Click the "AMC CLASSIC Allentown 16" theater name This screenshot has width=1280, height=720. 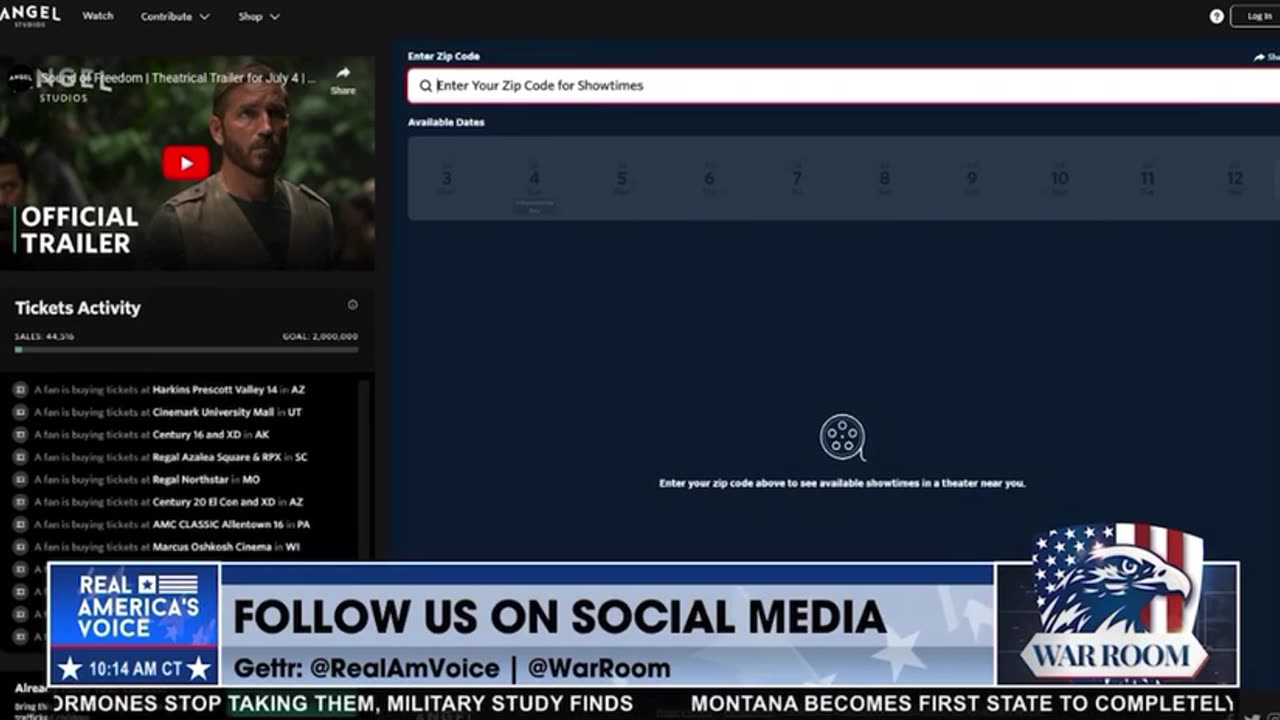click(x=218, y=525)
